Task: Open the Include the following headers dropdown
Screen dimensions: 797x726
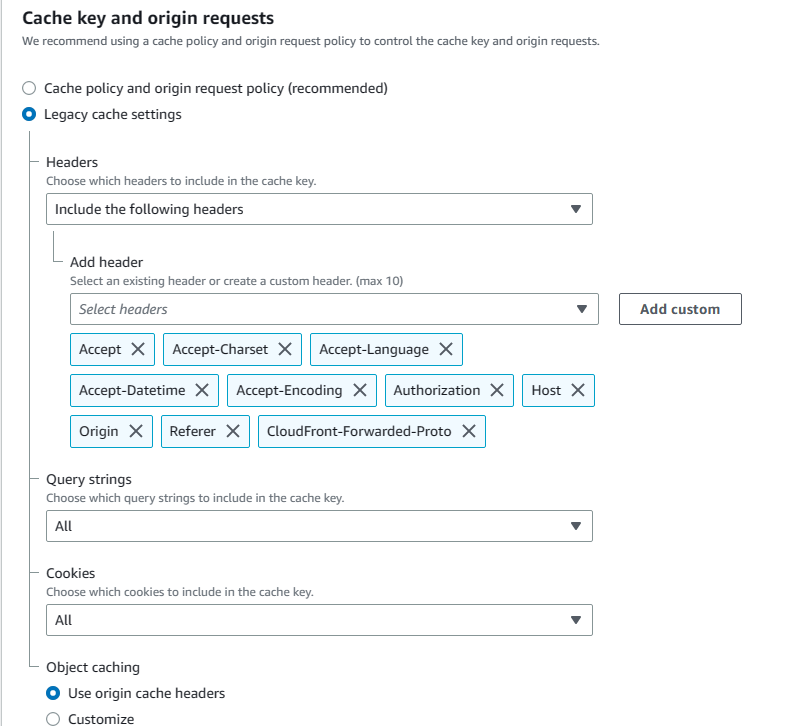Action: 319,209
